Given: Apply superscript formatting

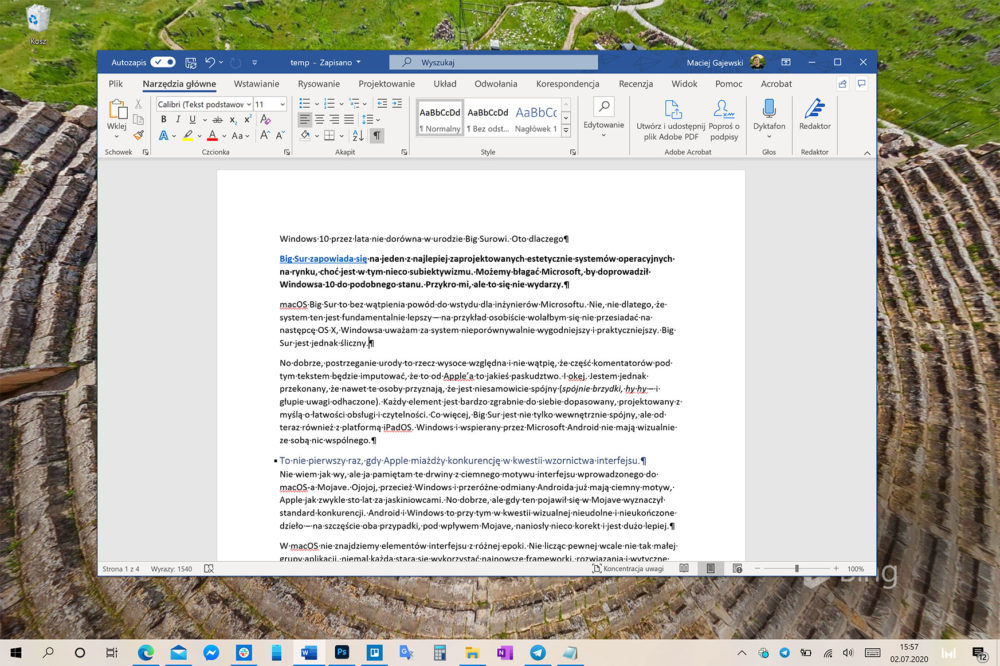Looking at the screenshot, I should pos(247,120).
